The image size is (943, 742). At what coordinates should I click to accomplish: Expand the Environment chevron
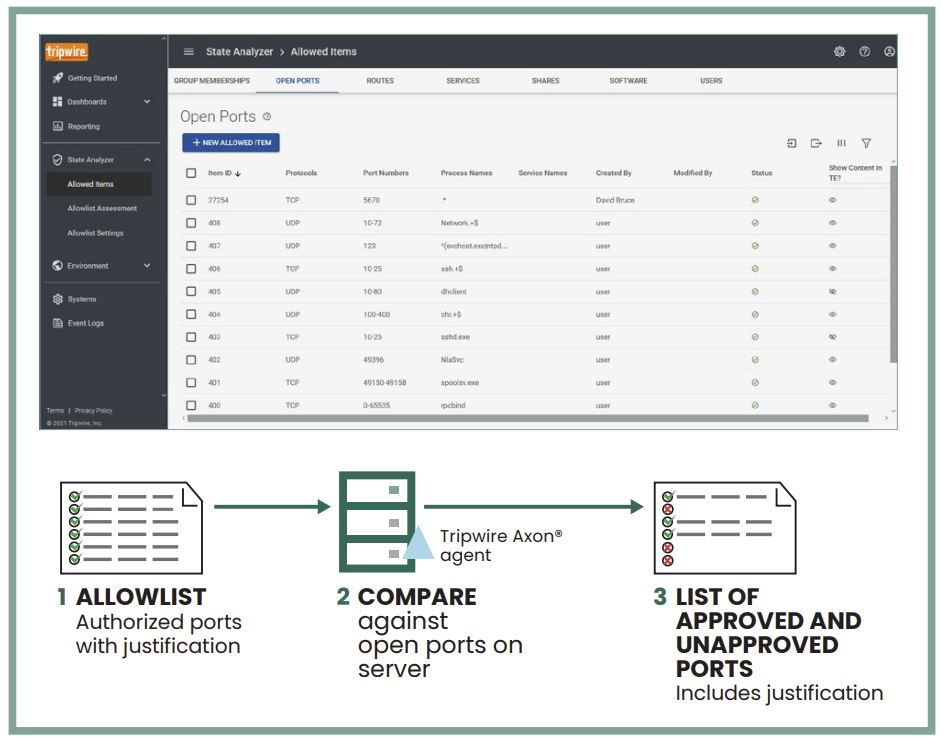[x=147, y=266]
